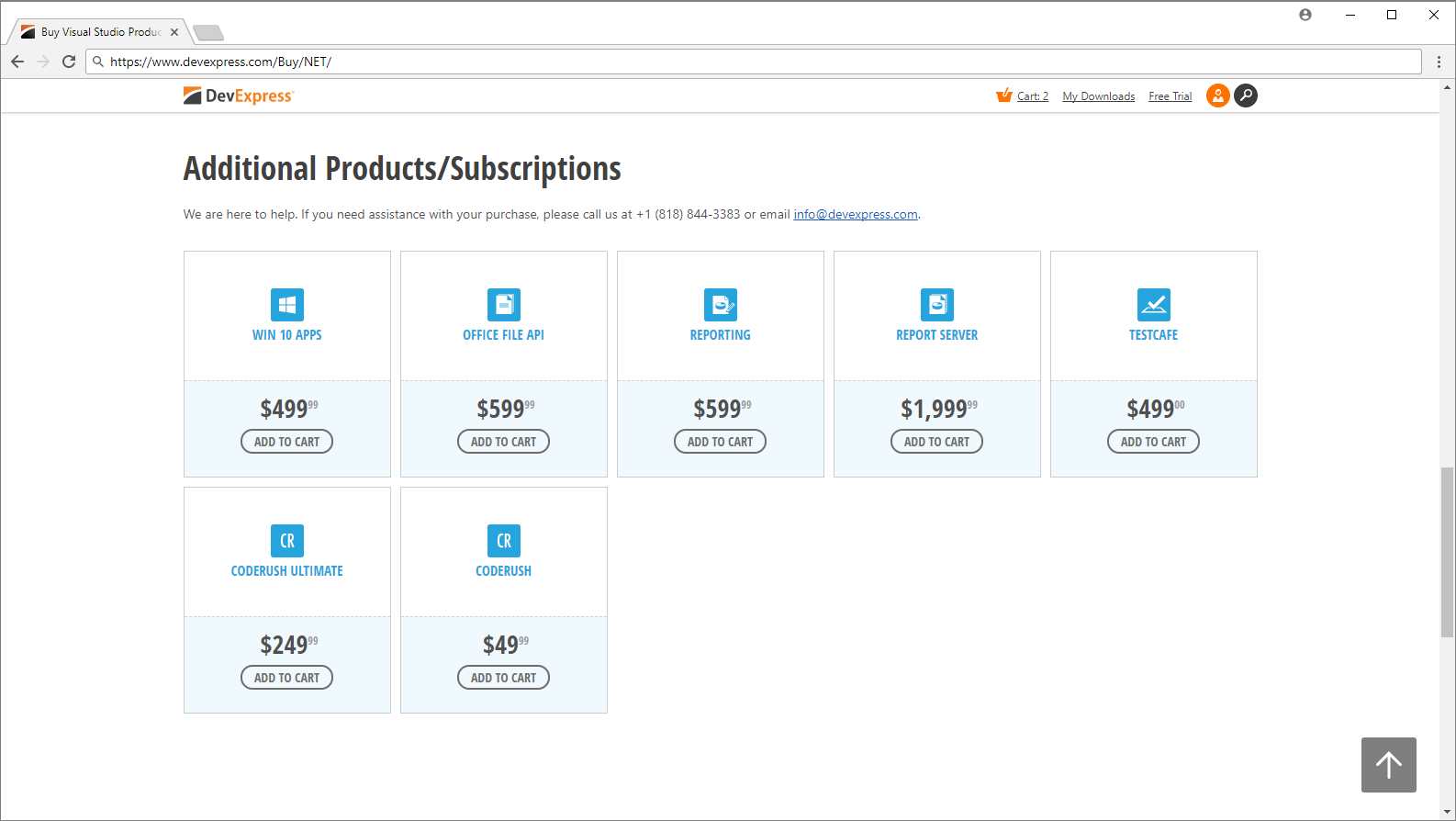The height and width of the screenshot is (821, 1456).
Task: Open the orange user account icon
Action: [1218, 96]
